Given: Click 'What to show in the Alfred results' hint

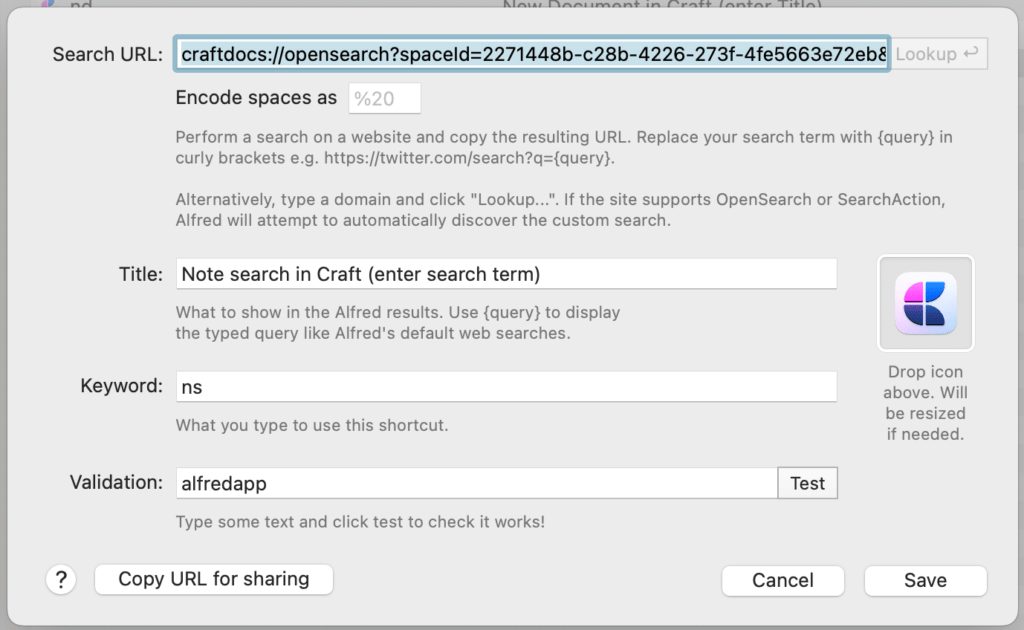Looking at the screenshot, I should pyautogui.click(x=398, y=323).
